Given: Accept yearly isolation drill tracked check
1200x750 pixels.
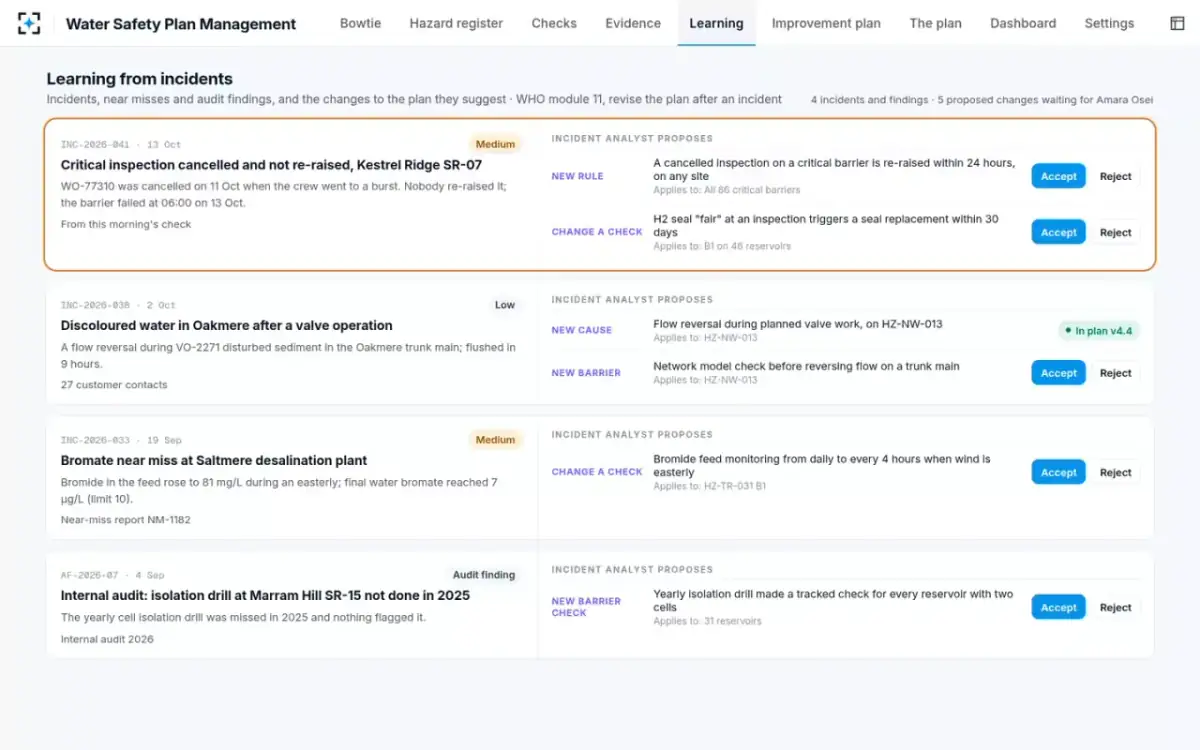Looking at the screenshot, I should (1058, 607).
